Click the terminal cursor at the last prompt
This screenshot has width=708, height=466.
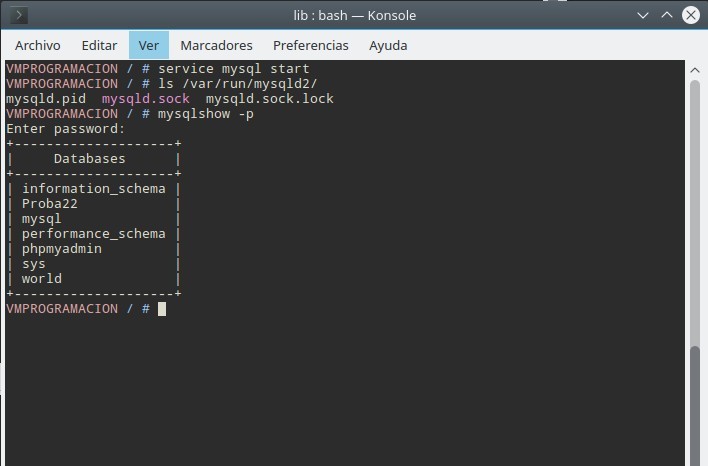coord(162,309)
